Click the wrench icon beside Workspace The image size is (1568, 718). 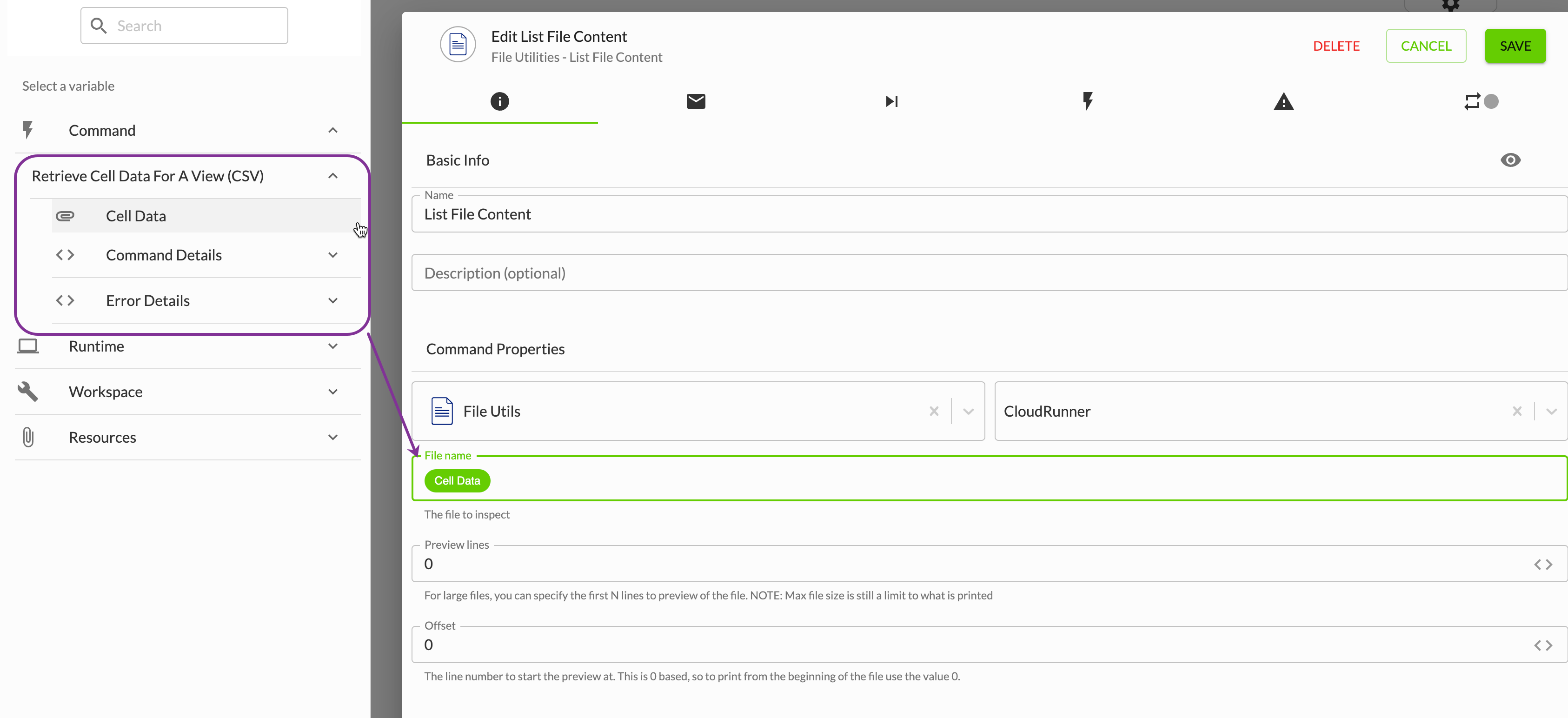pos(28,391)
